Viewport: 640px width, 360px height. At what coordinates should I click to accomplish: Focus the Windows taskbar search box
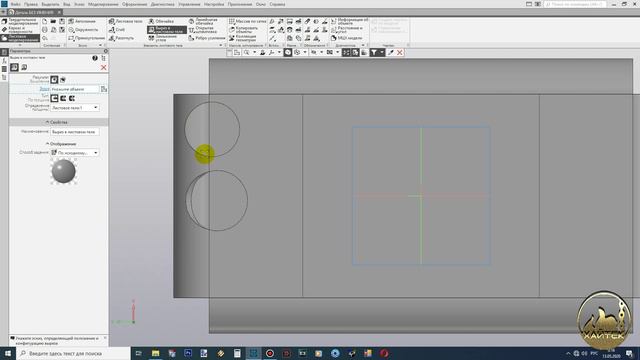click(x=73, y=353)
